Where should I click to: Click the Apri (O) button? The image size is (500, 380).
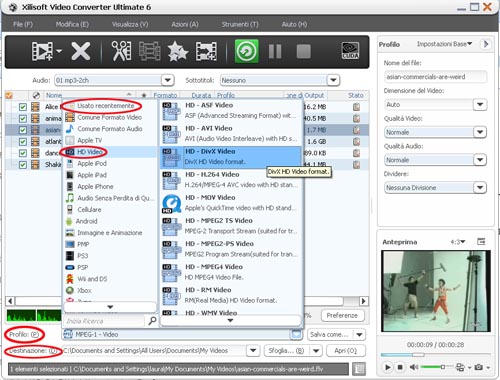click(345, 351)
